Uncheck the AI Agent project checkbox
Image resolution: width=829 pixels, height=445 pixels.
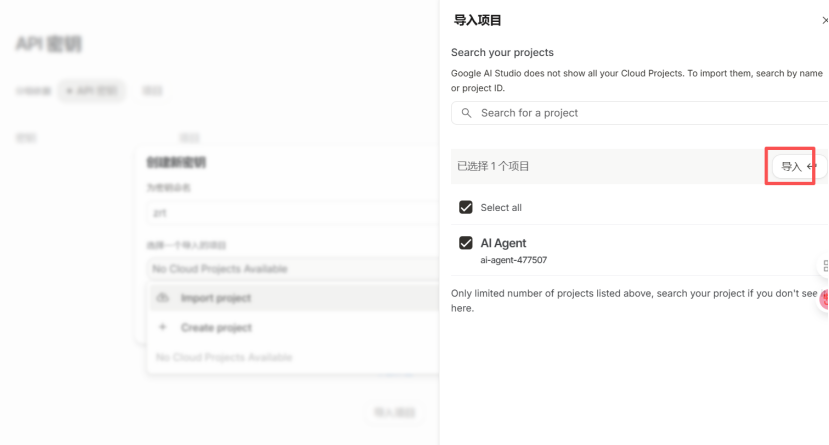[465, 243]
